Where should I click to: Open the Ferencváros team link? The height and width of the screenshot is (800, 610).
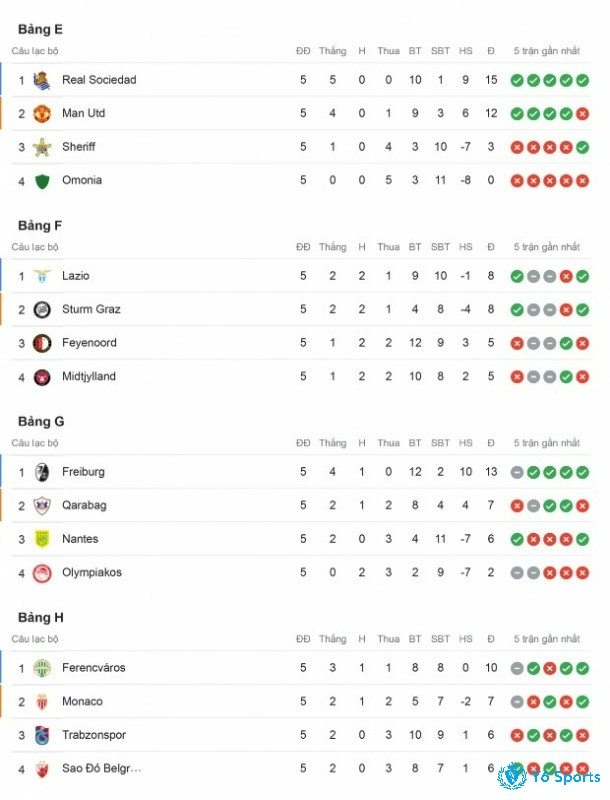[x=94, y=668]
